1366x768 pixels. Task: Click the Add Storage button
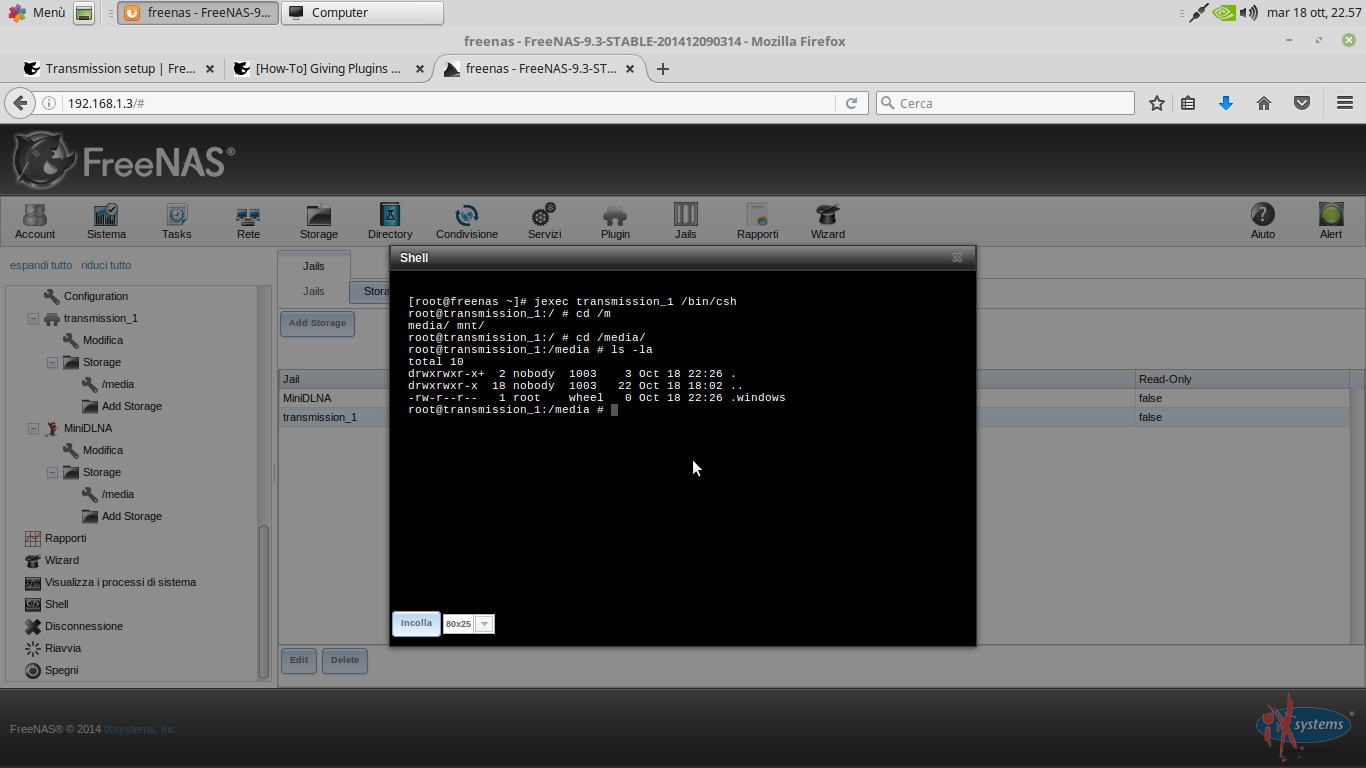click(x=317, y=323)
